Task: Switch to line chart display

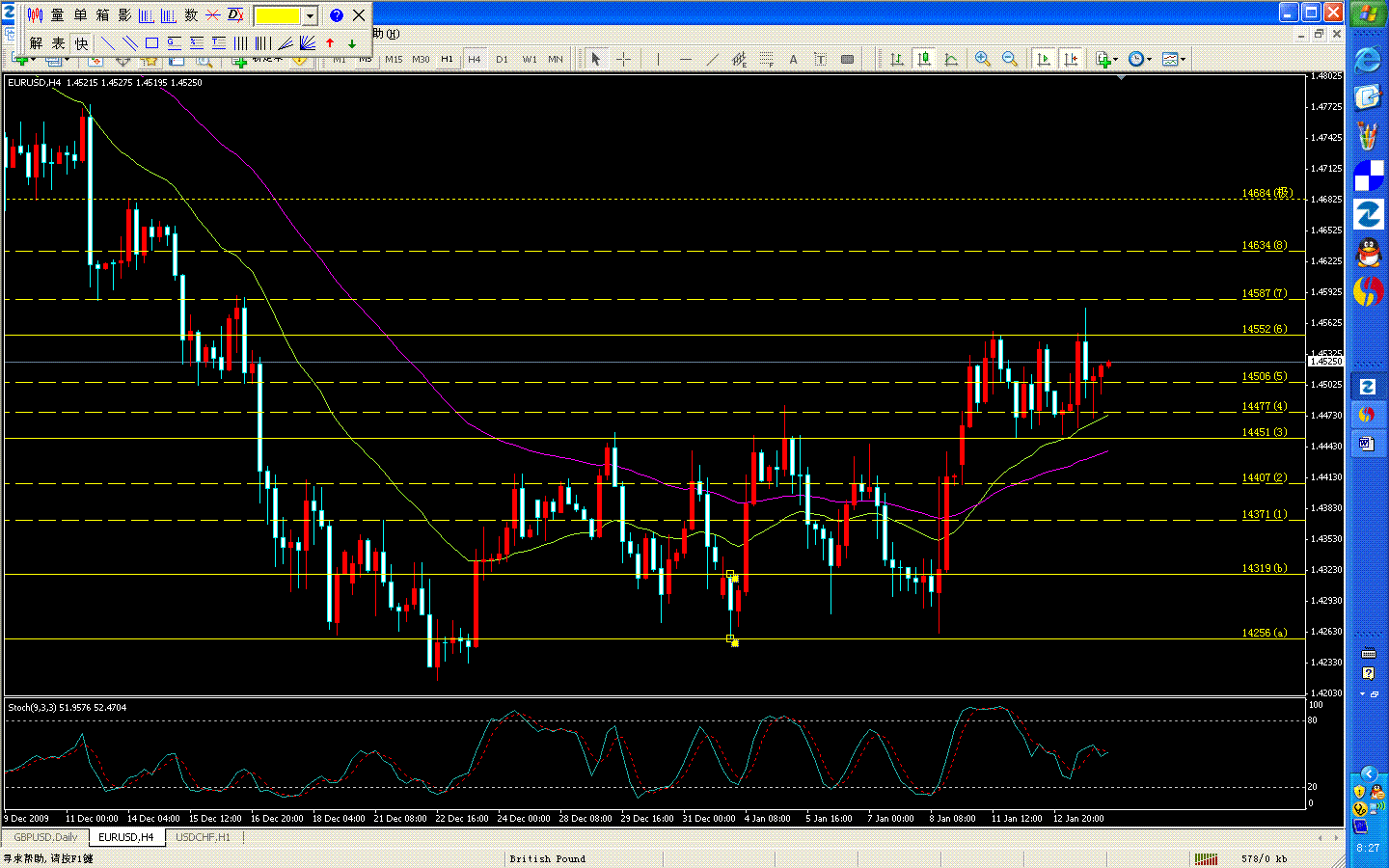Action: [951, 60]
